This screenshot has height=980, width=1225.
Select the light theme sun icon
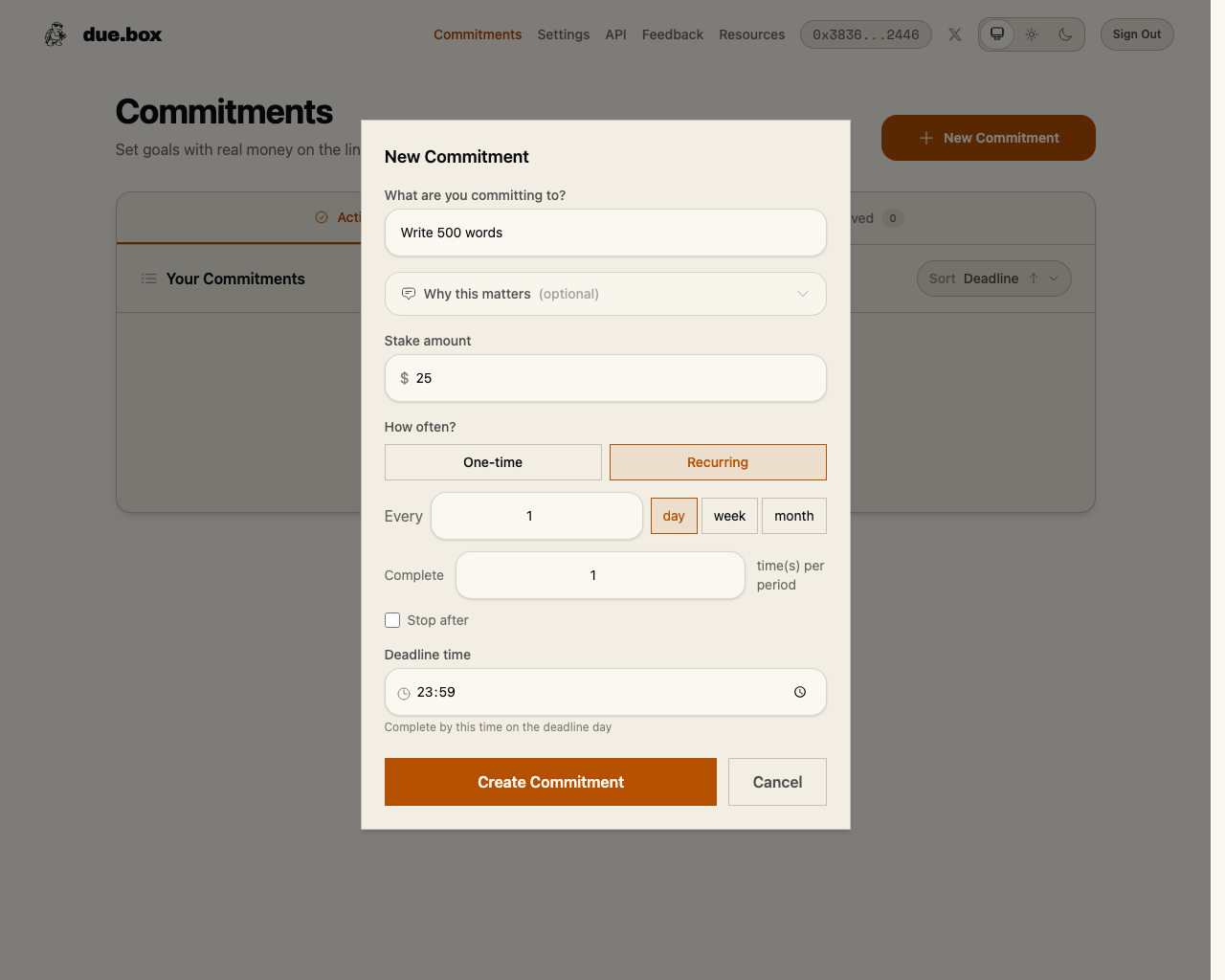pyautogui.click(x=1032, y=34)
